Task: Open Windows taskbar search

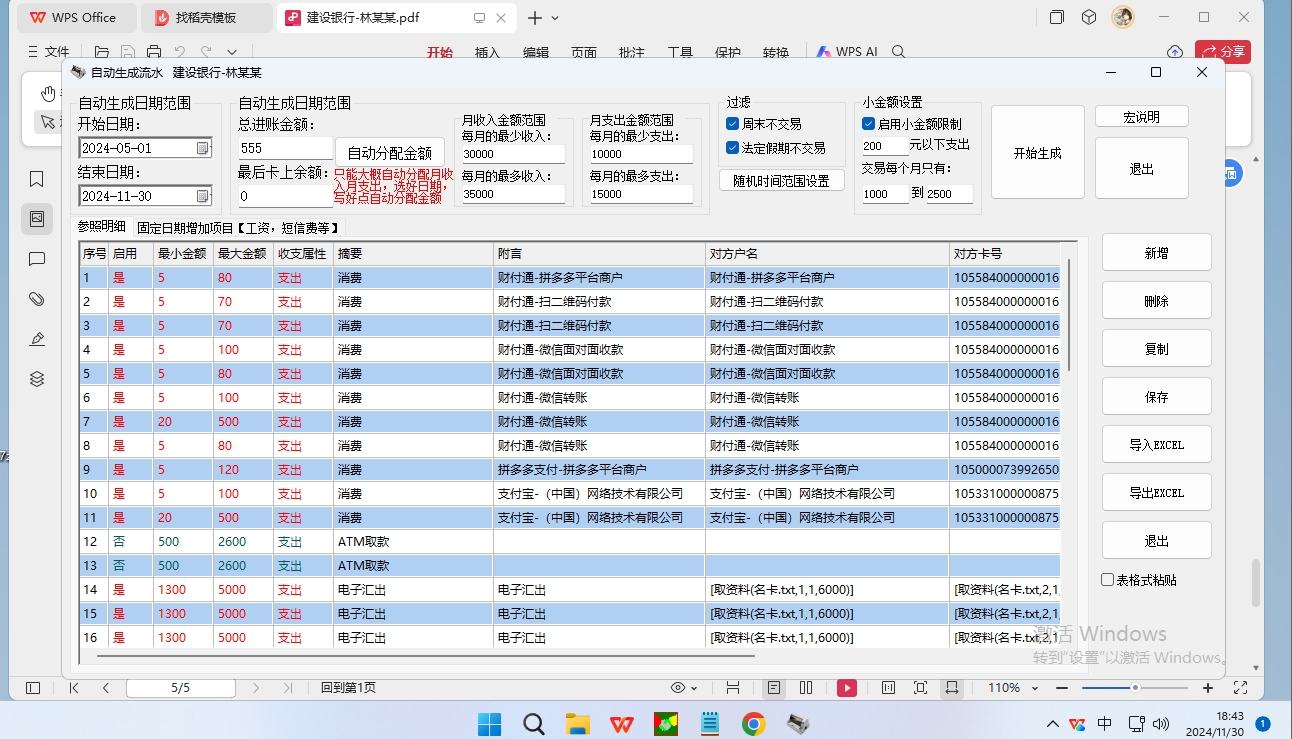Action: tap(534, 723)
